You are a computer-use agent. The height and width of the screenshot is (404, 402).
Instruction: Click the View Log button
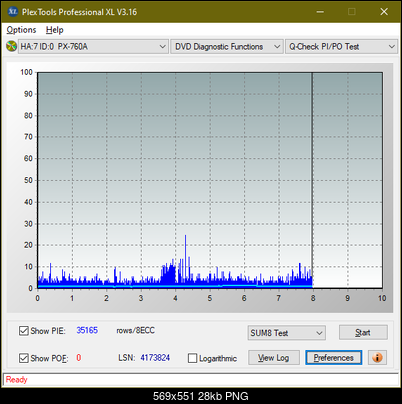(x=274, y=358)
